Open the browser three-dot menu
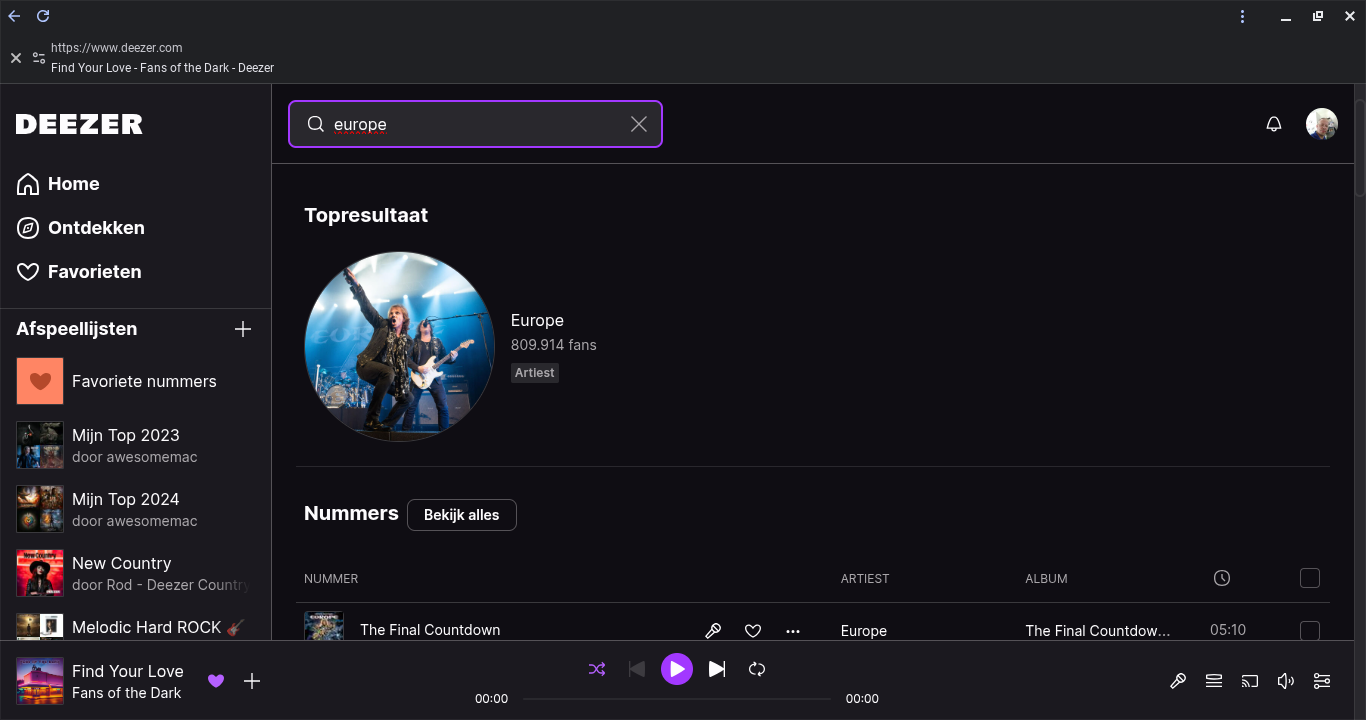 tap(1242, 16)
